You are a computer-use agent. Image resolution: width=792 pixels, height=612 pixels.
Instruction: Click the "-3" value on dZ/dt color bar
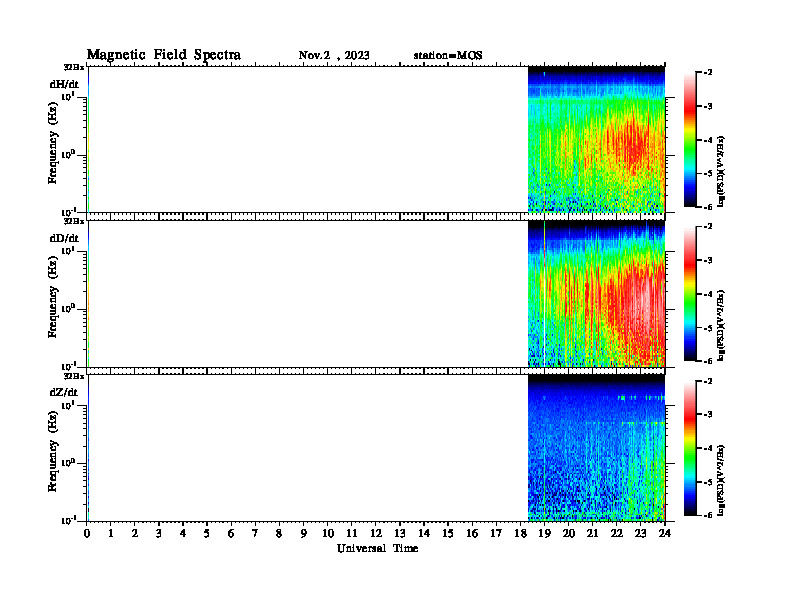click(708, 414)
